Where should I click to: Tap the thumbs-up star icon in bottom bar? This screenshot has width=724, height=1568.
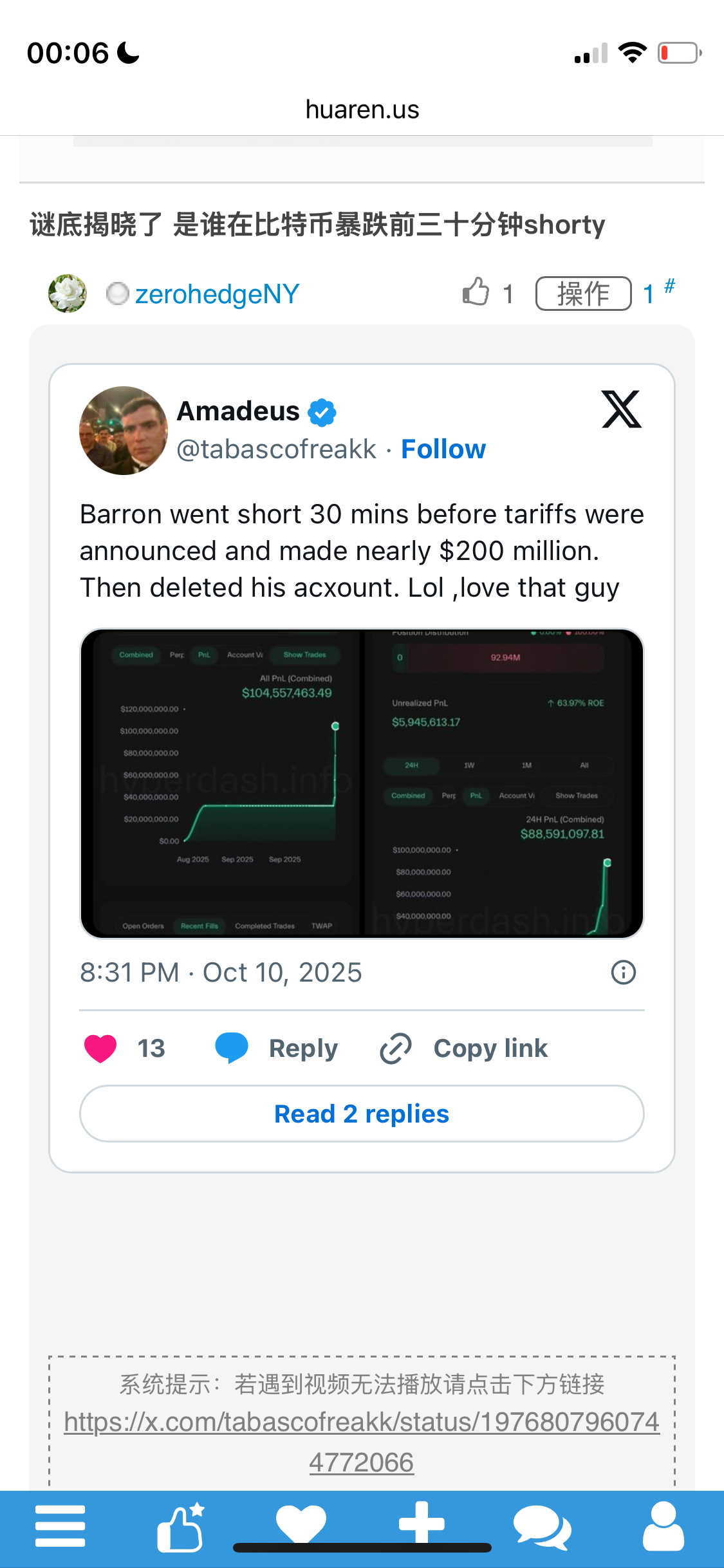click(x=181, y=1527)
